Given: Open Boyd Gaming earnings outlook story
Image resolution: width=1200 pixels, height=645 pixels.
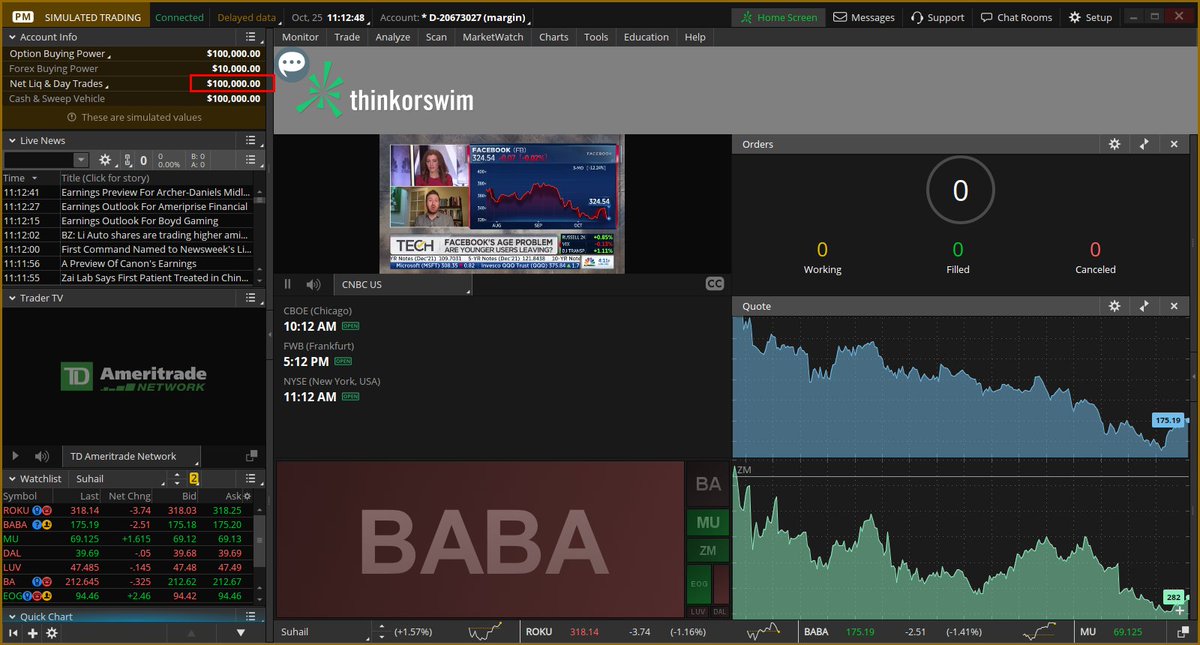Looking at the screenshot, I should 140,221.
